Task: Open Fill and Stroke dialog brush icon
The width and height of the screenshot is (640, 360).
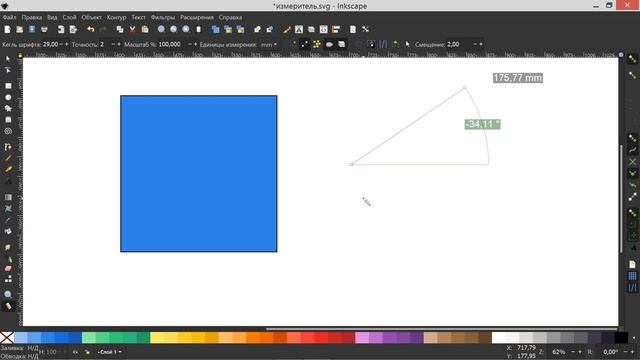Action: pos(287,29)
